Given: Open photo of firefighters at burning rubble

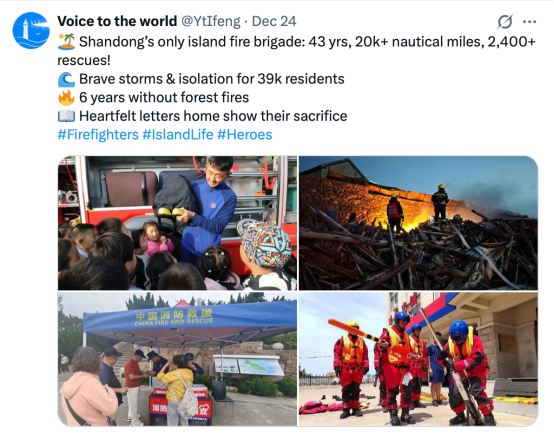Looking at the screenshot, I should tap(418, 223).
